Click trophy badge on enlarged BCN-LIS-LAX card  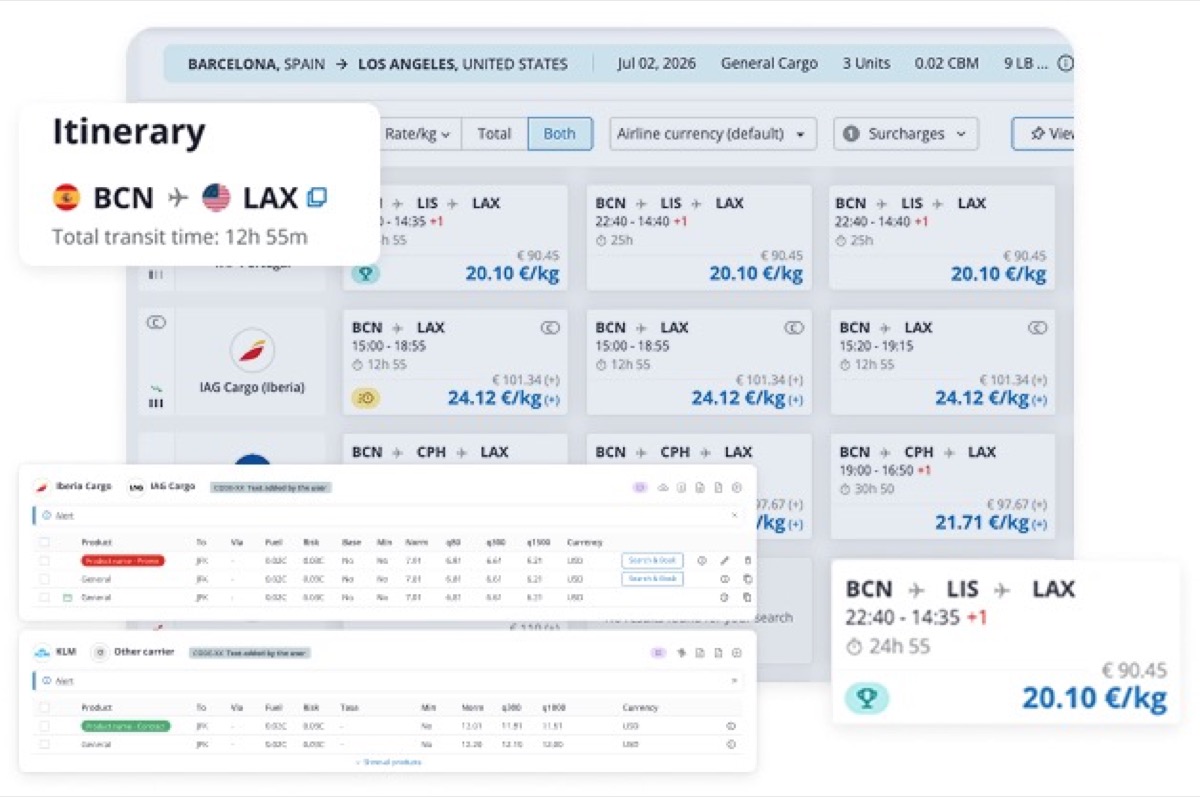coord(866,698)
